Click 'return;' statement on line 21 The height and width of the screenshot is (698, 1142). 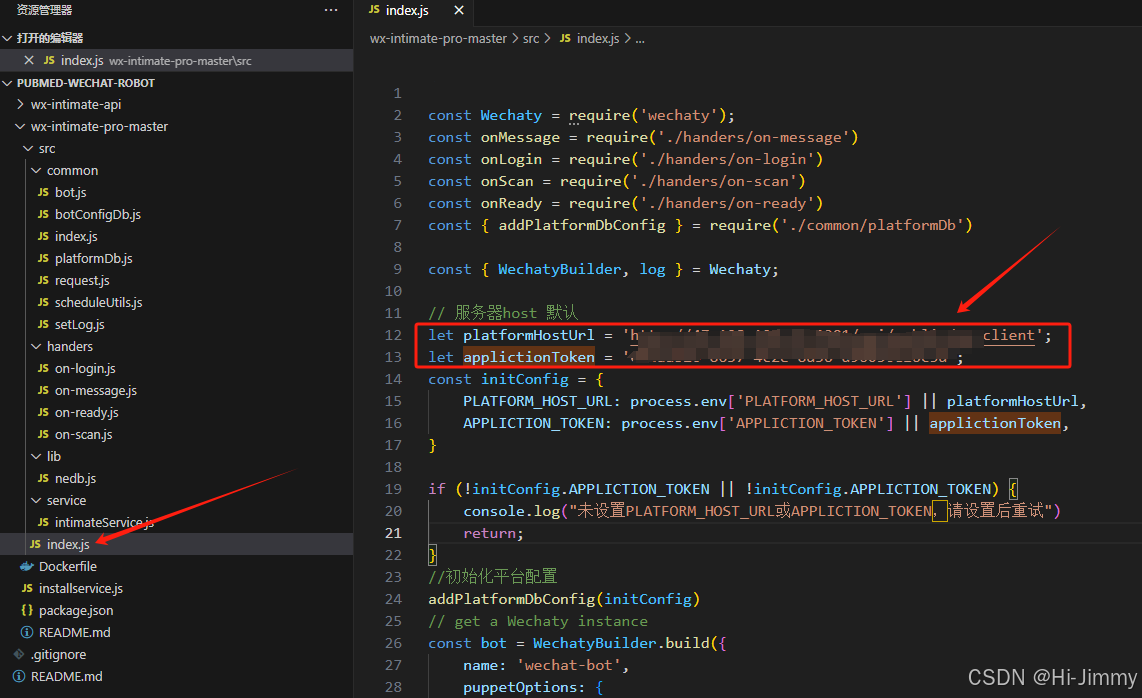(493, 533)
